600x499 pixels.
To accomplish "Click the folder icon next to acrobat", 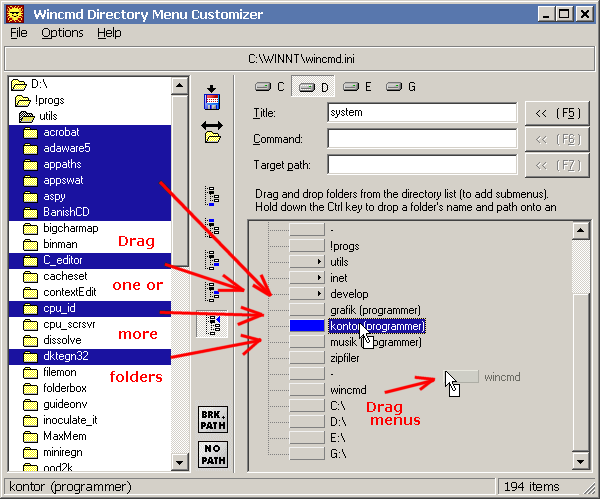I will click(x=30, y=133).
